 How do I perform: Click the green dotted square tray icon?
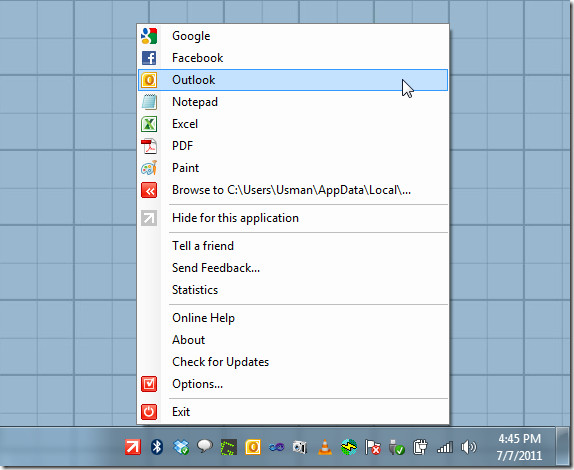click(x=229, y=447)
